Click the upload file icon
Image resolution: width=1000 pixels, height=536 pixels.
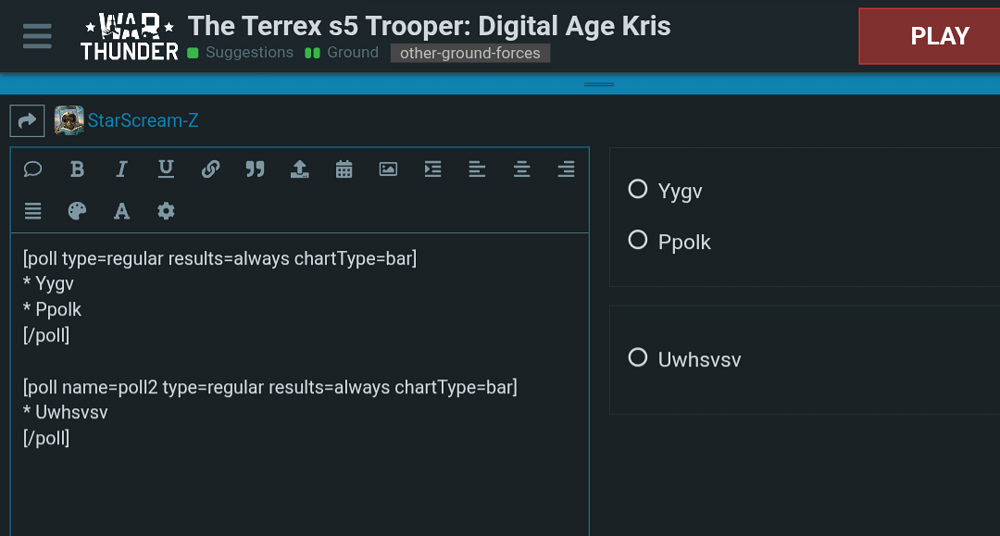click(300, 169)
